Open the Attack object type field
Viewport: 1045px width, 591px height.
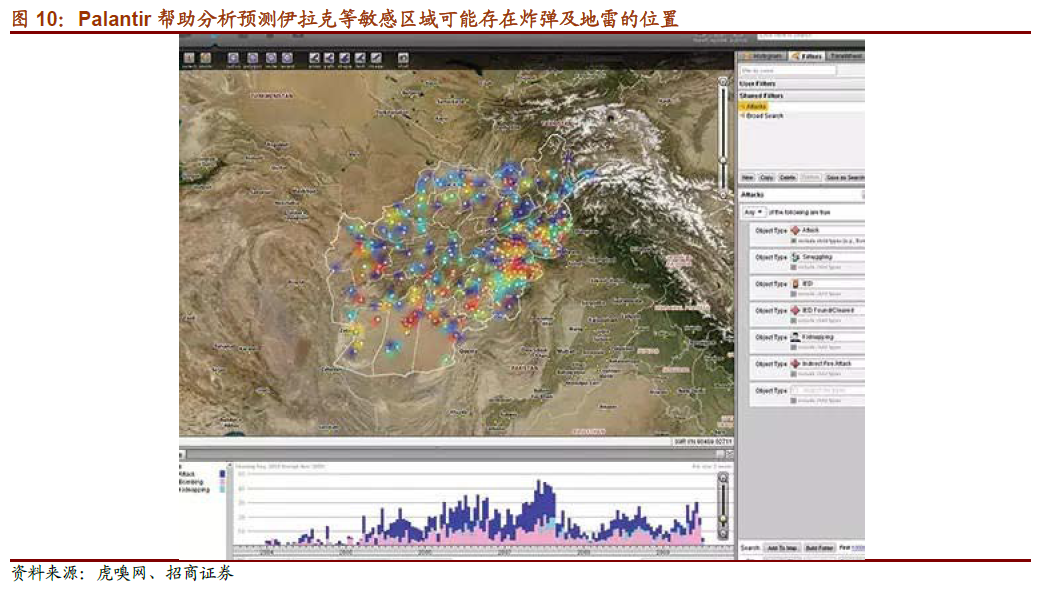(x=827, y=231)
